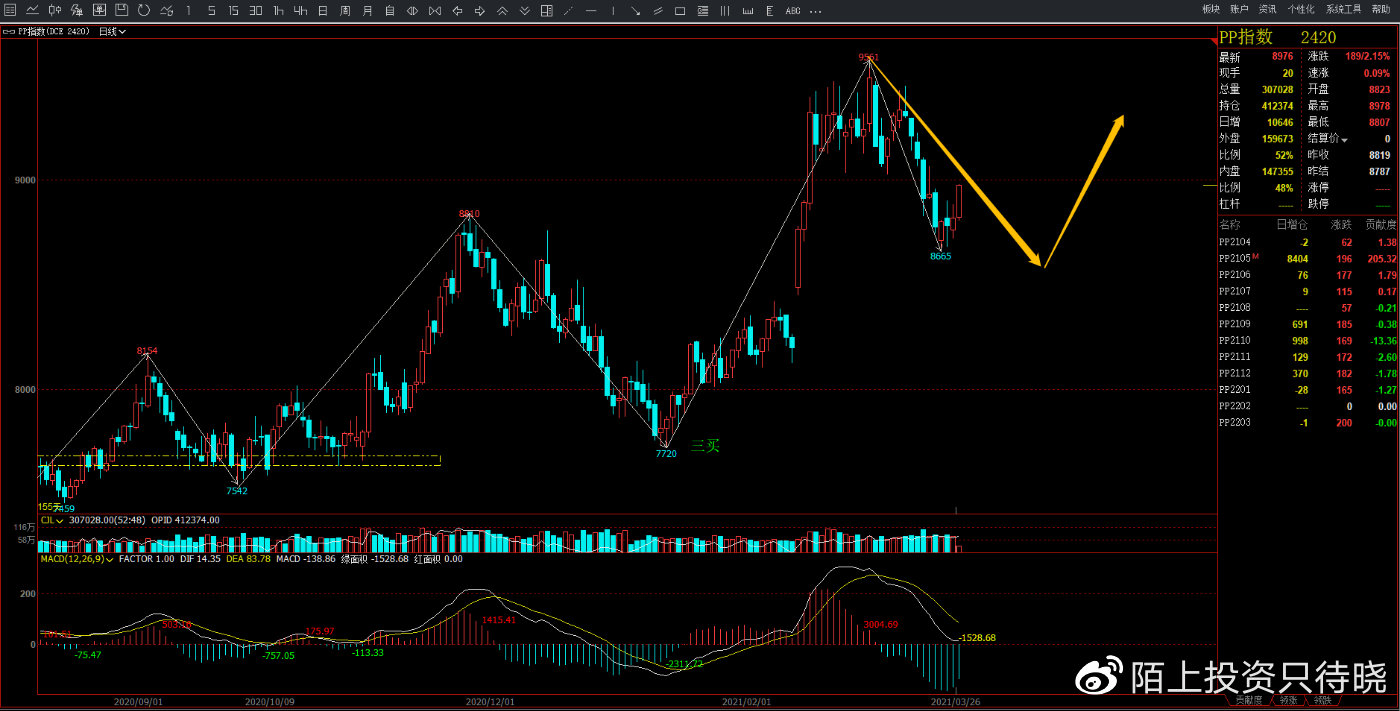
Task: Expand the CJL indicator dropdown
Action: coord(52,520)
